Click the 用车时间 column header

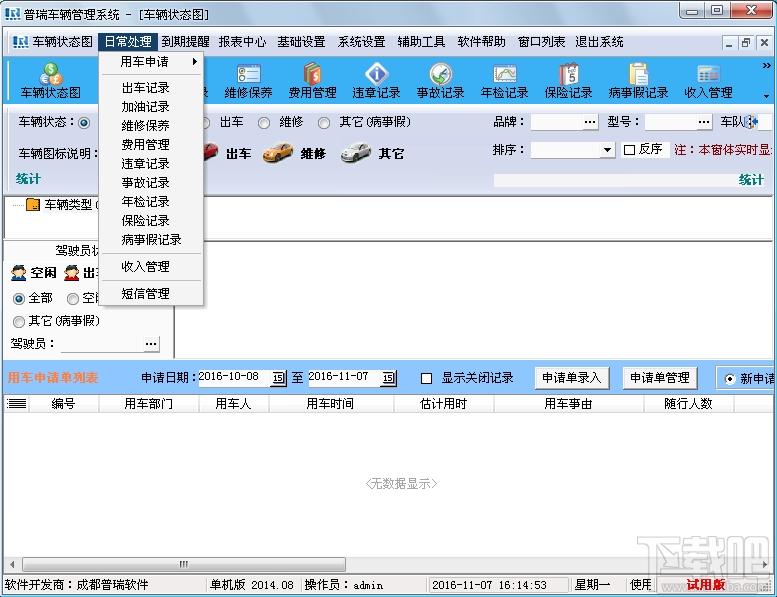tap(330, 404)
